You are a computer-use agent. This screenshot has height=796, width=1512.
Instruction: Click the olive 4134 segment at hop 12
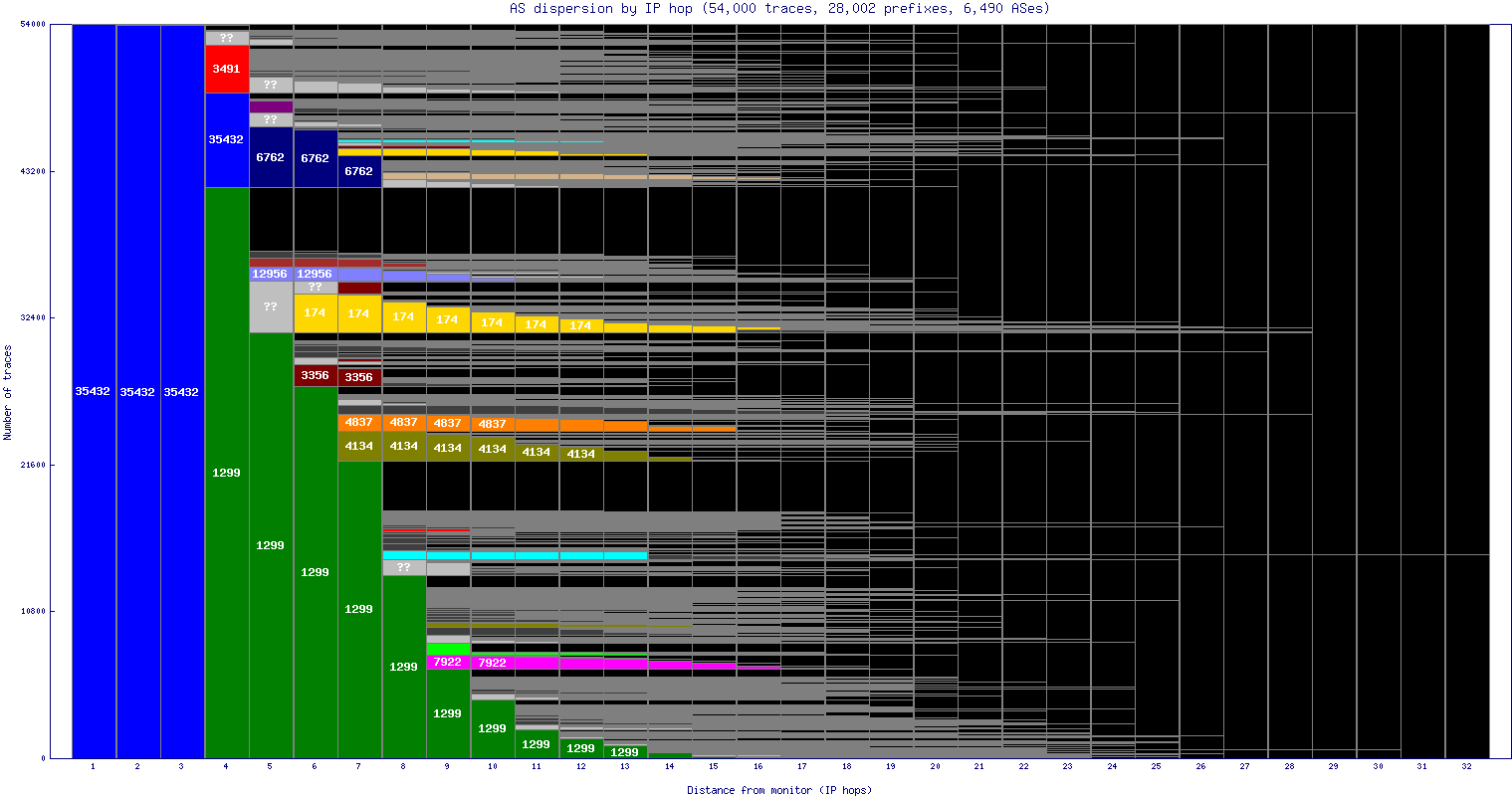[581, 454]
